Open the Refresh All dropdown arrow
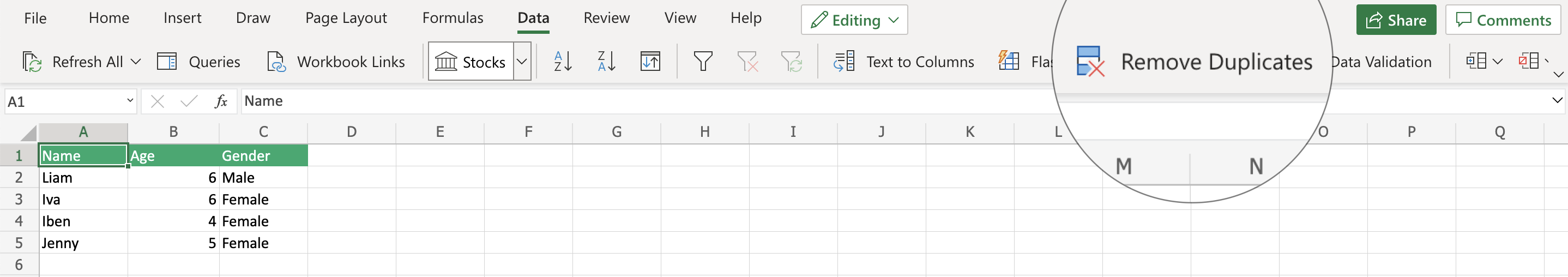The image size is (1568, 277). (136, 62)
